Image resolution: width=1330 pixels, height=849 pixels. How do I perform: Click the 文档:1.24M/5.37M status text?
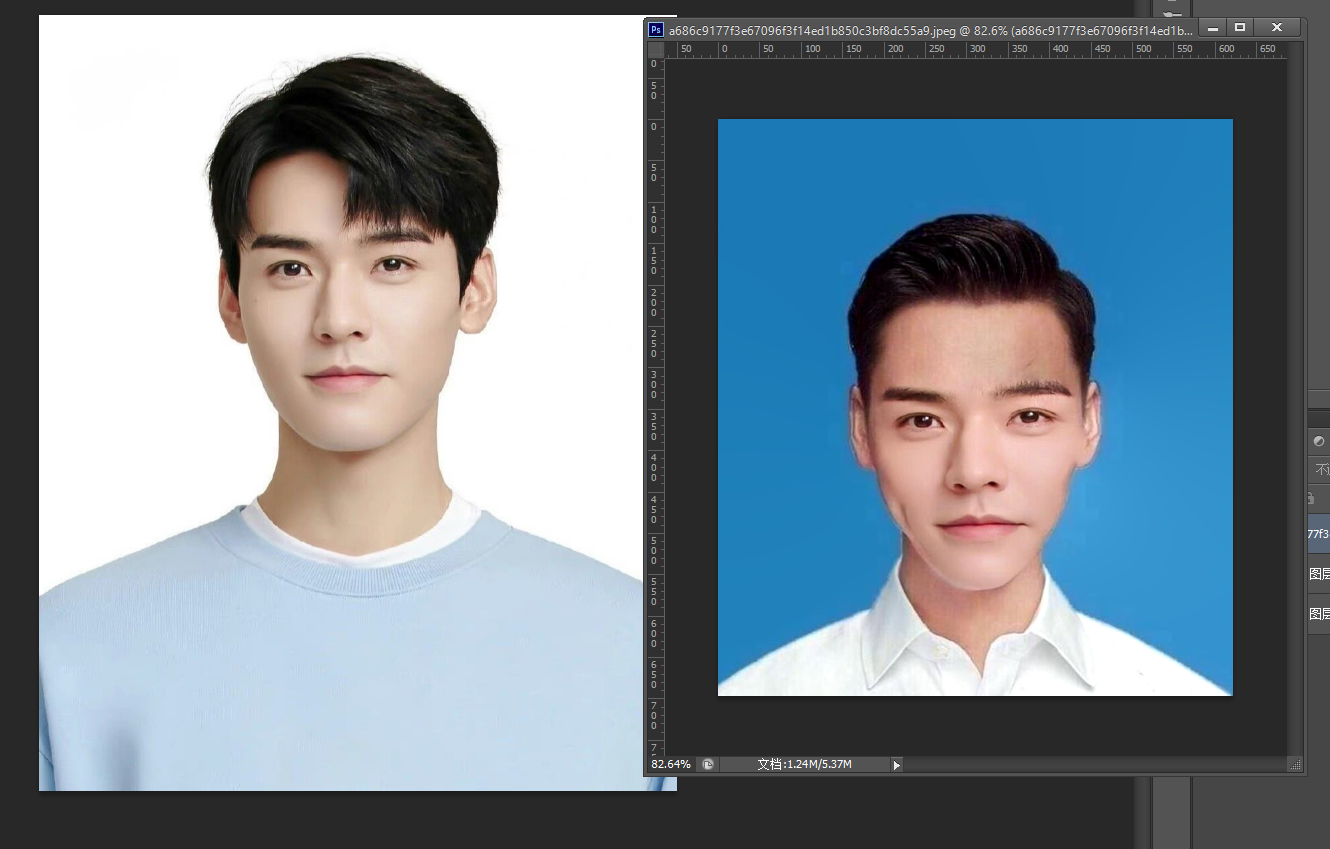[804, 764]
